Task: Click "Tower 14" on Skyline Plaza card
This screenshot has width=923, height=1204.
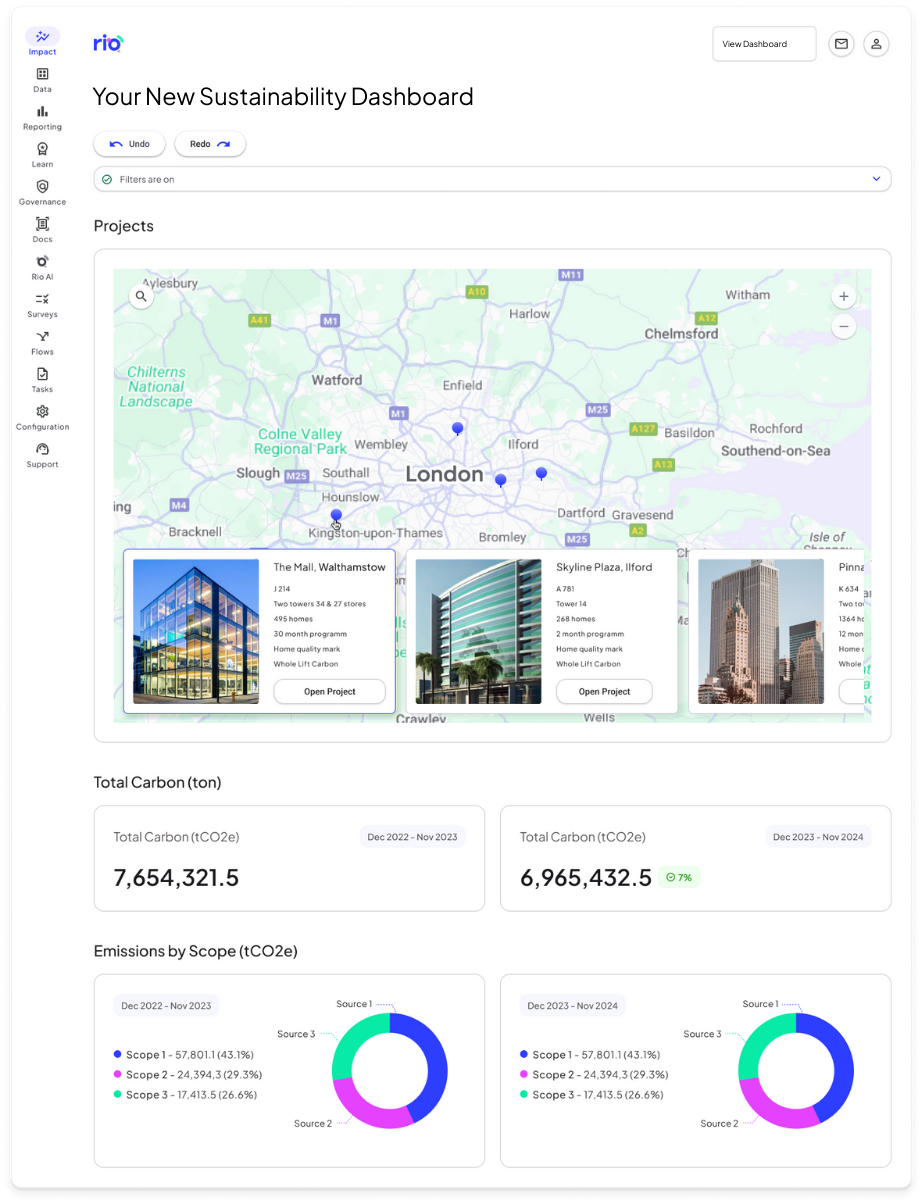Action: [x=572, y=604]
